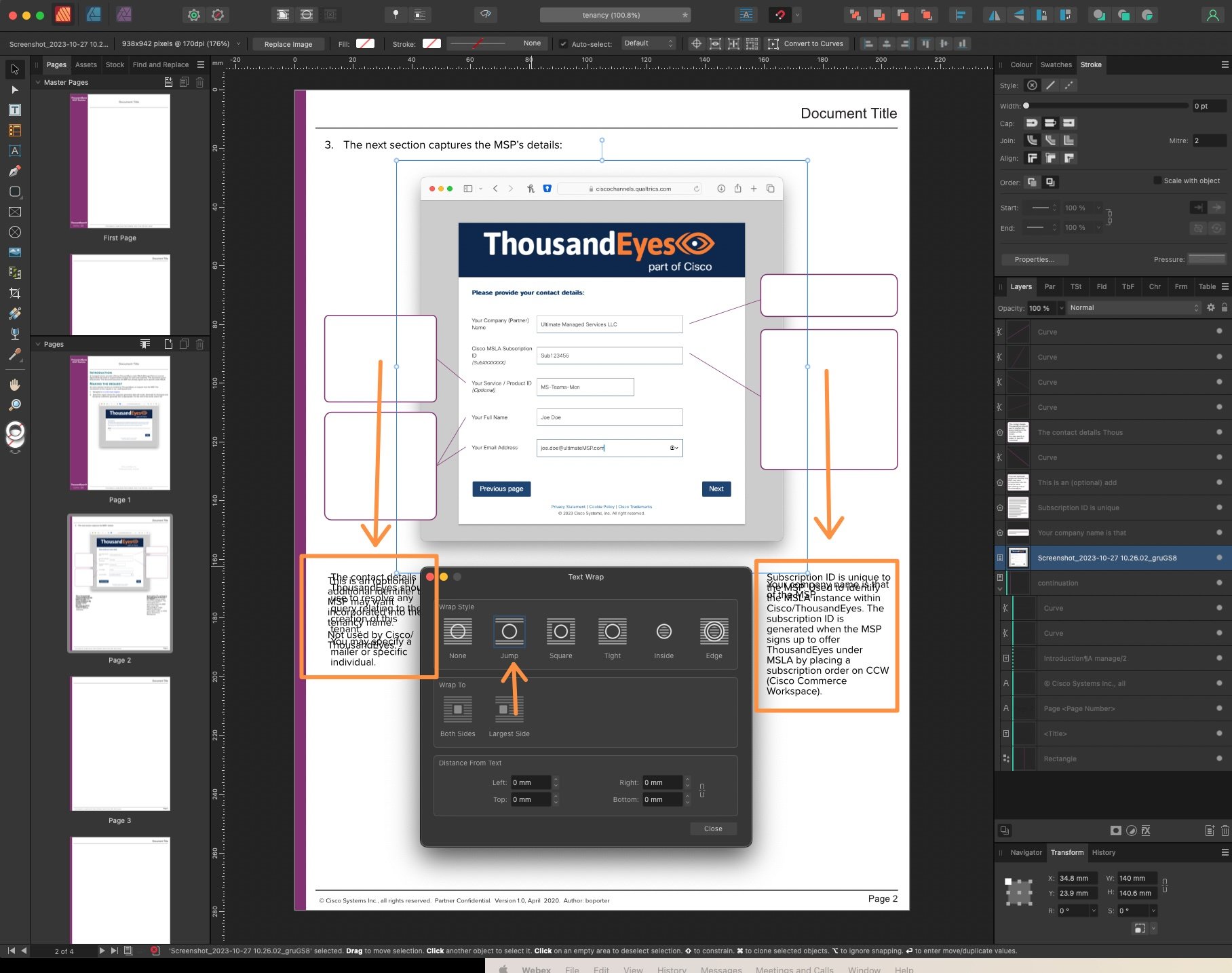1232x973 pixels.
Task: Click stroke Properties... button
Action: 1035,259
